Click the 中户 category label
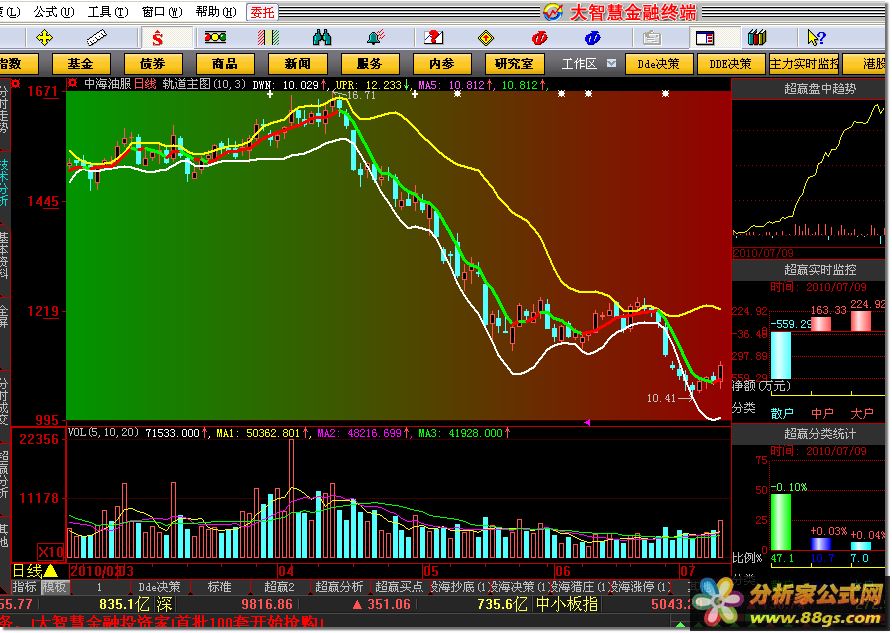The height and width of the screenshot is (633, 892). [x=822, y=413]
